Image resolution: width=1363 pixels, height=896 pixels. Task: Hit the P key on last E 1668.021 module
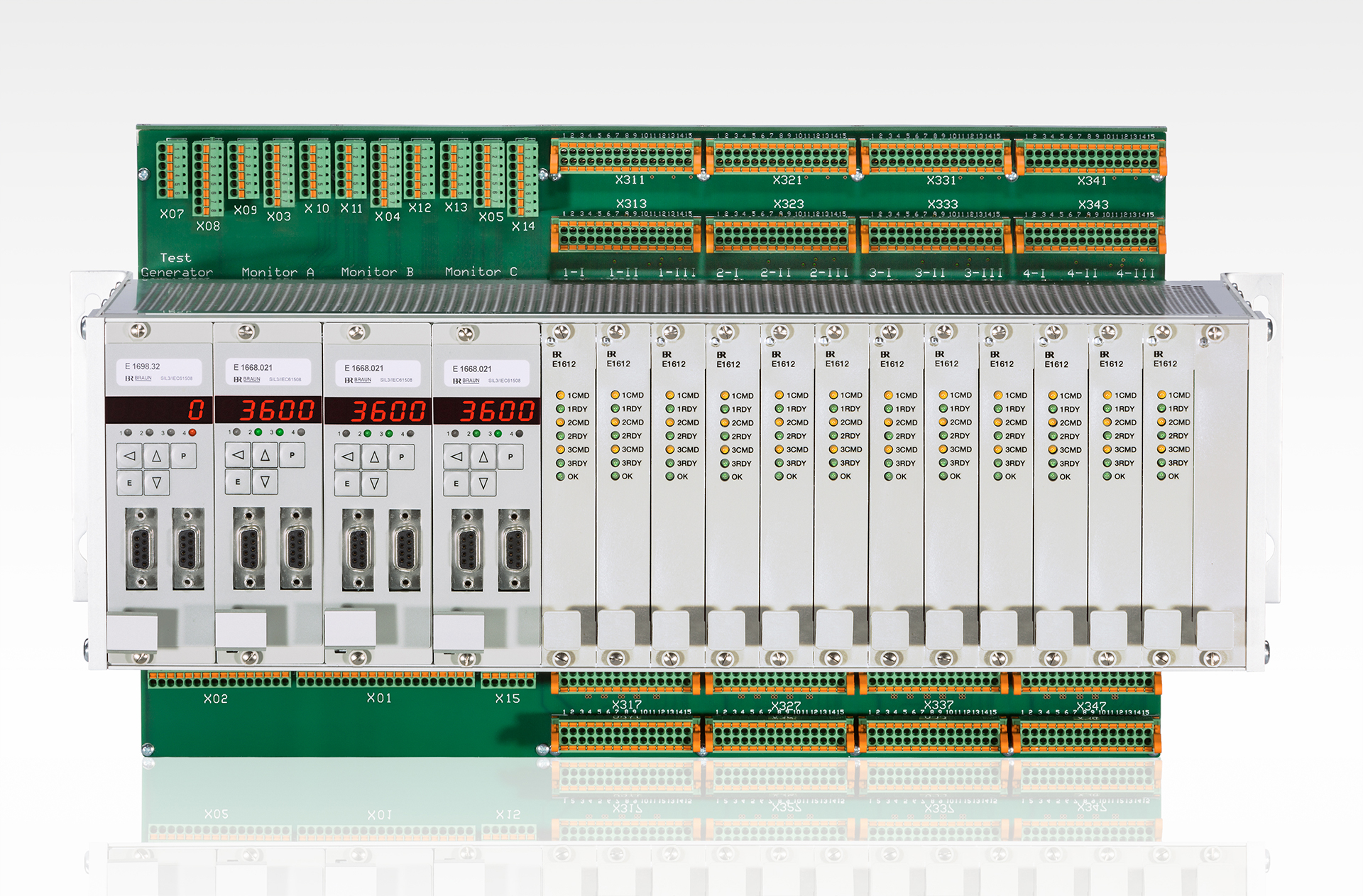tap(510, 457)
